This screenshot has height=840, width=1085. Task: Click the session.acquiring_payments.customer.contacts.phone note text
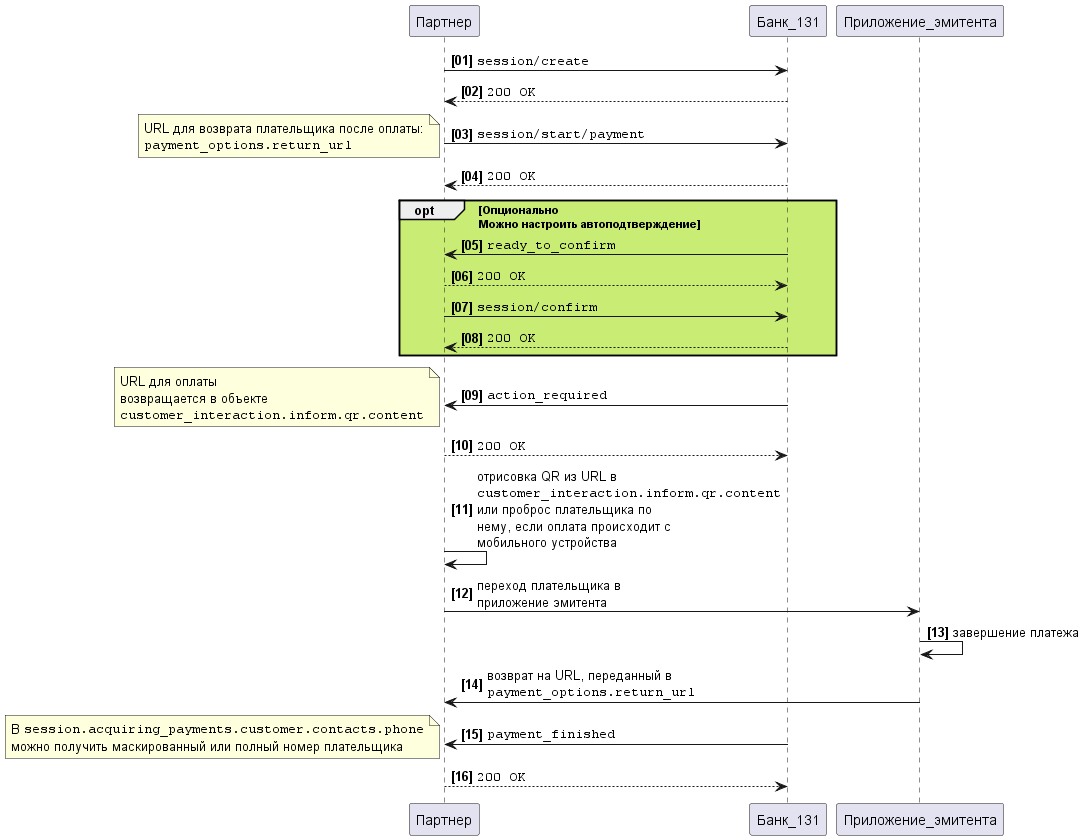point(224,729)
